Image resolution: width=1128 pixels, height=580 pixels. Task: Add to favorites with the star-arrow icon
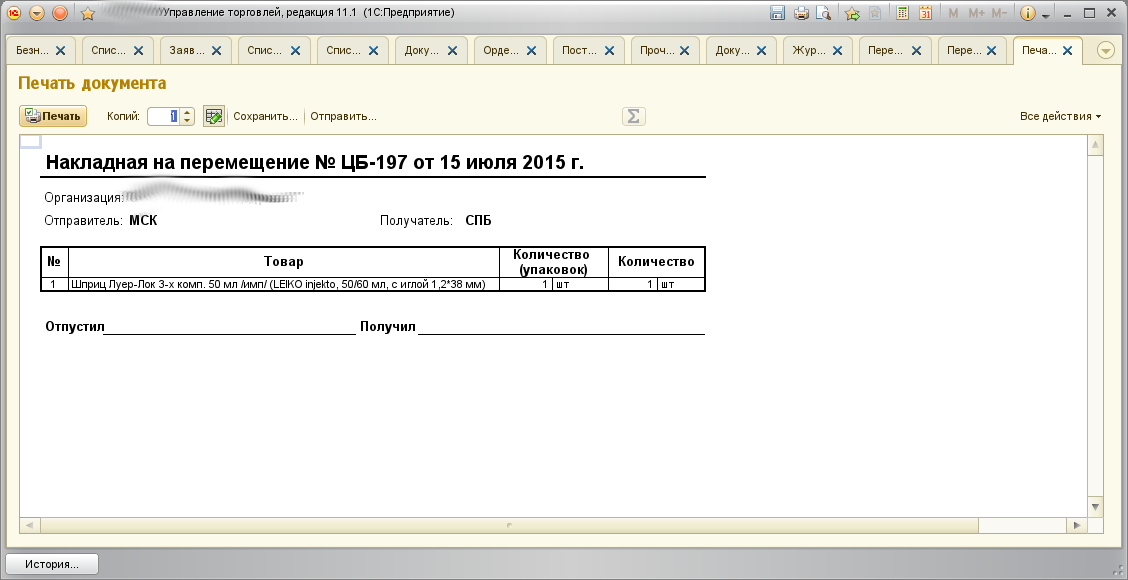coord(852,13)
